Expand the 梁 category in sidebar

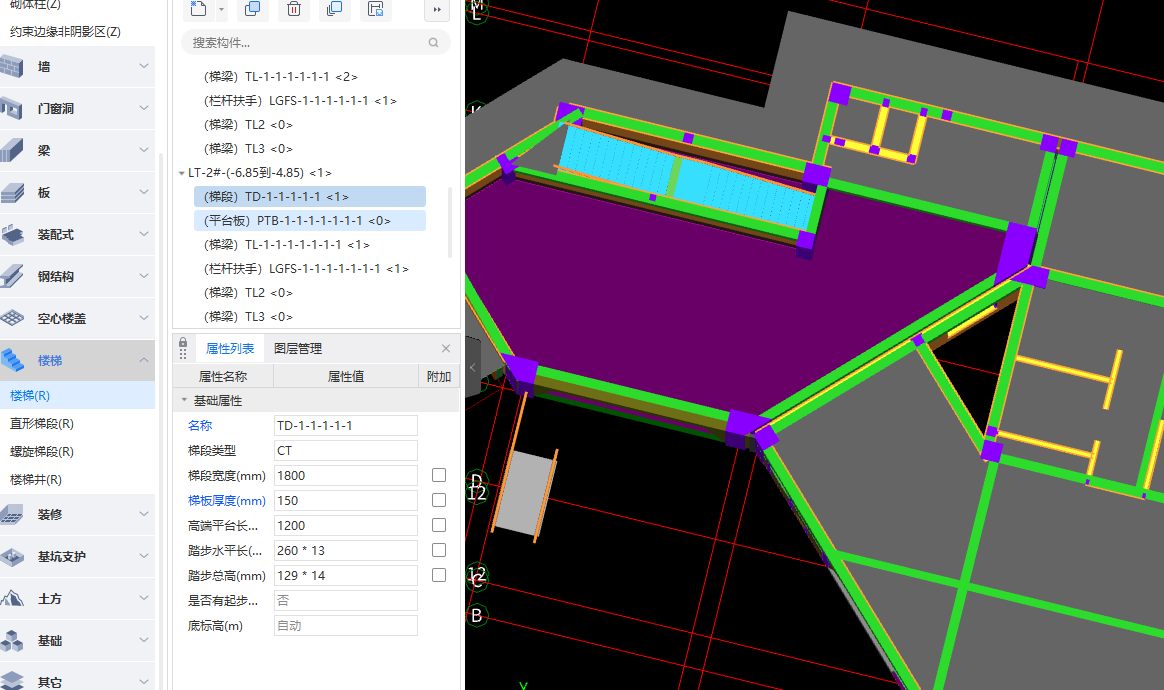click(144, 150)
